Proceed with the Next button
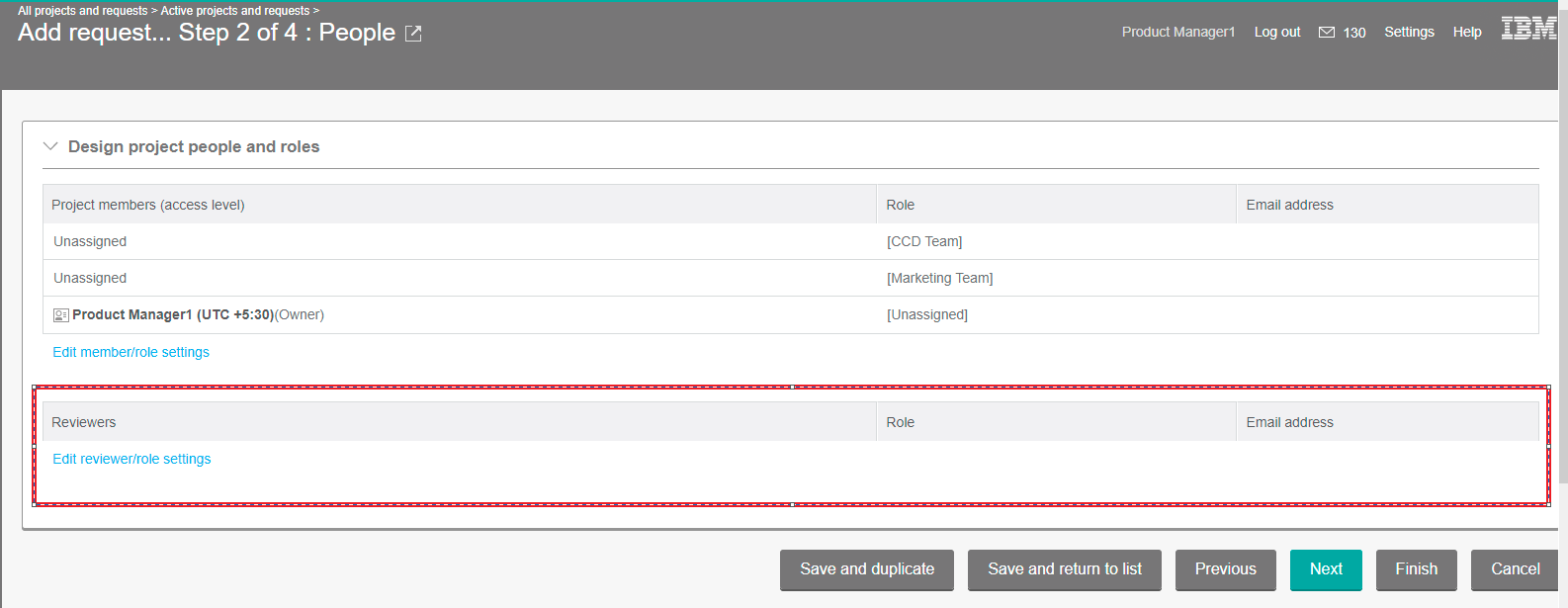This screenshot has height=608, width=1568. click(x=1325, y=569)
